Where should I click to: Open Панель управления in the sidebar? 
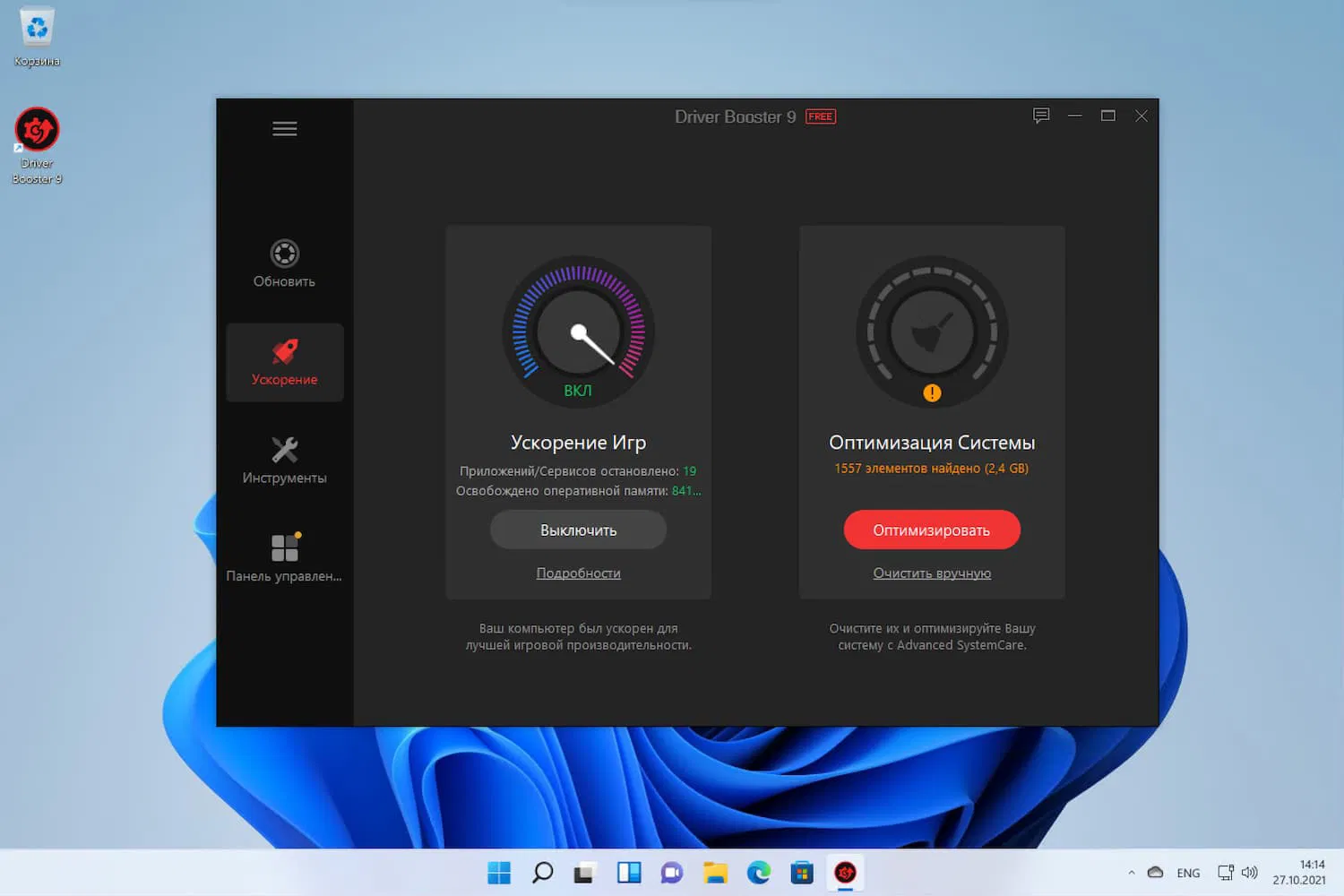pos(285,558)
